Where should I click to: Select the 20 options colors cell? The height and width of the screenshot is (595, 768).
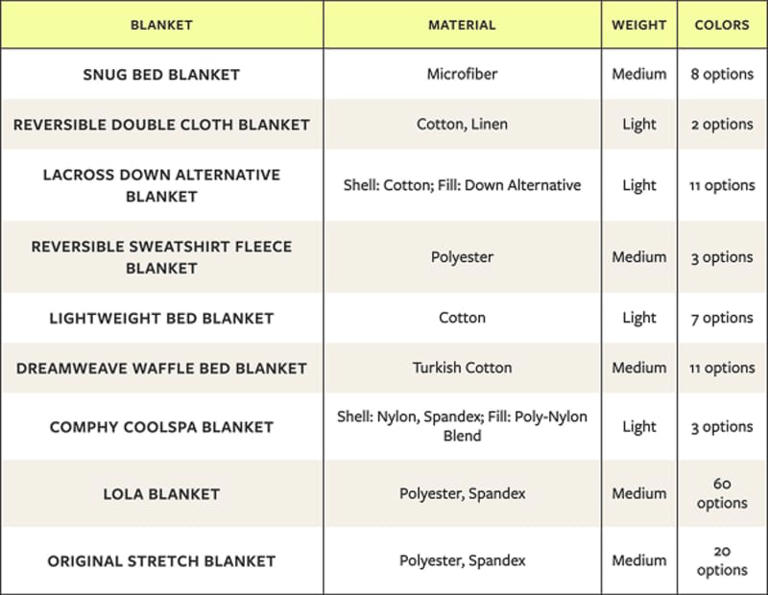[x=722, y=561]
